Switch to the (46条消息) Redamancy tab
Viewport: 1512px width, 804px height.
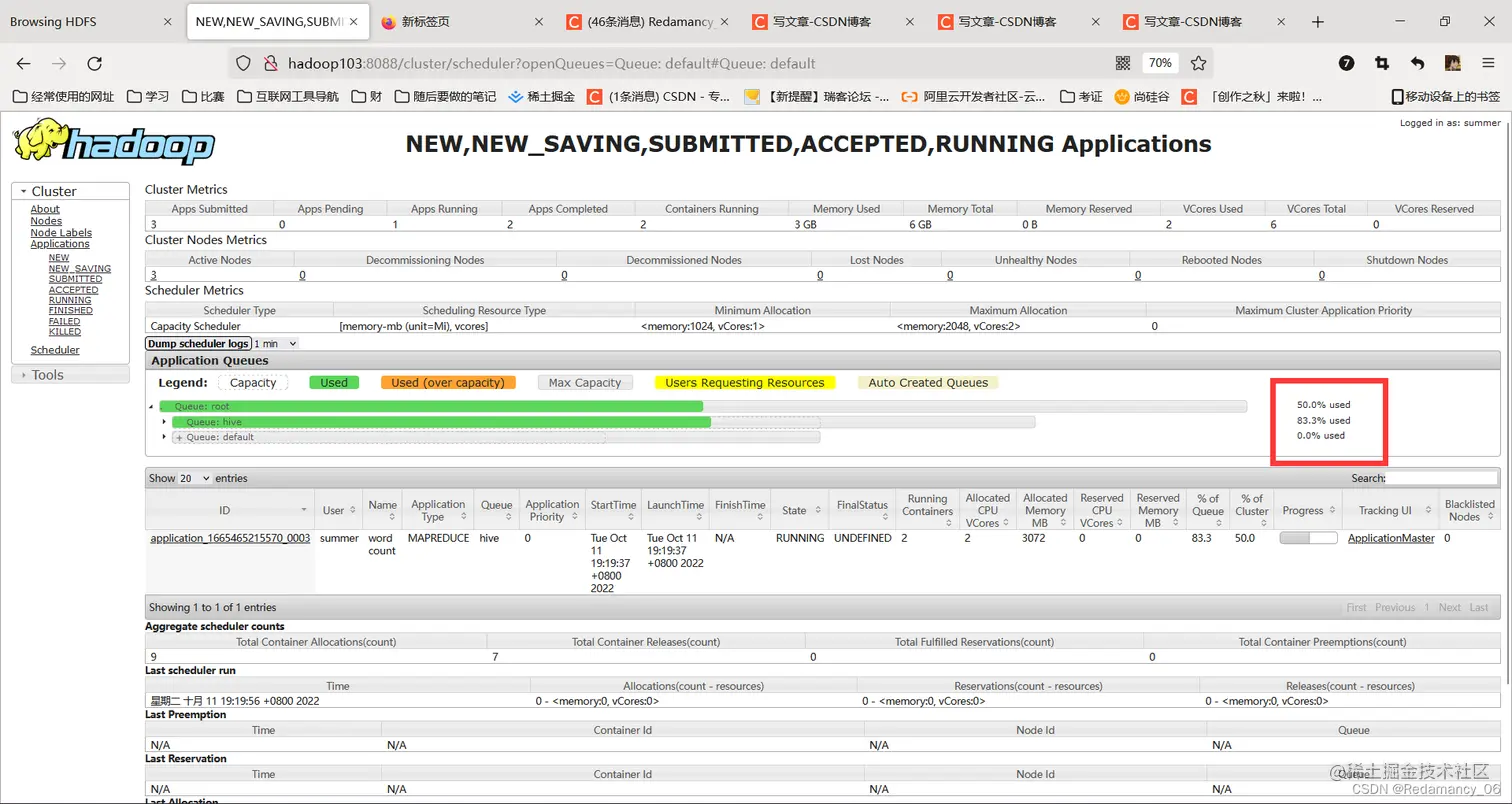pyautogui.click(x=647, y=21)
